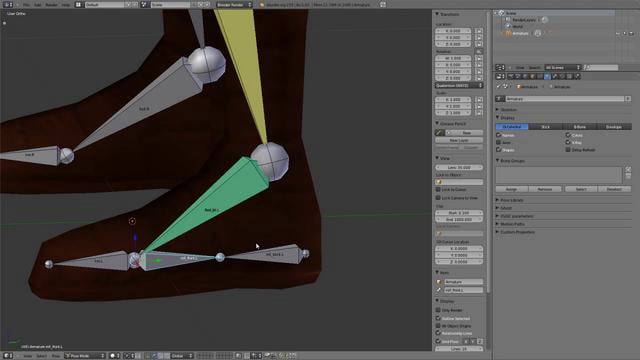Enable the Axes display checkbox
This screenshot has width=640, height=360.
(498, 142)
